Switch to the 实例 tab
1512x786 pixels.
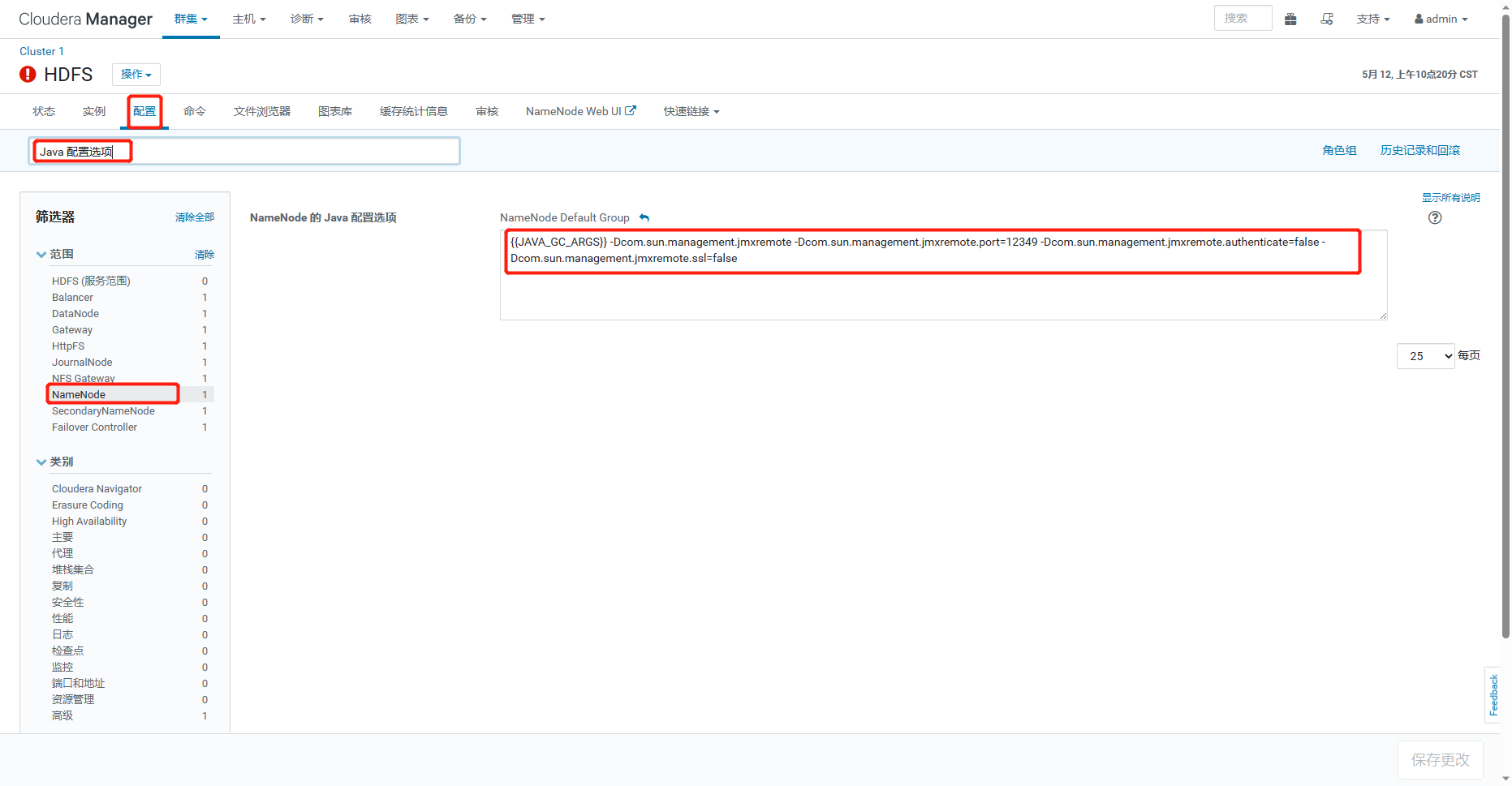pos(94,111)
